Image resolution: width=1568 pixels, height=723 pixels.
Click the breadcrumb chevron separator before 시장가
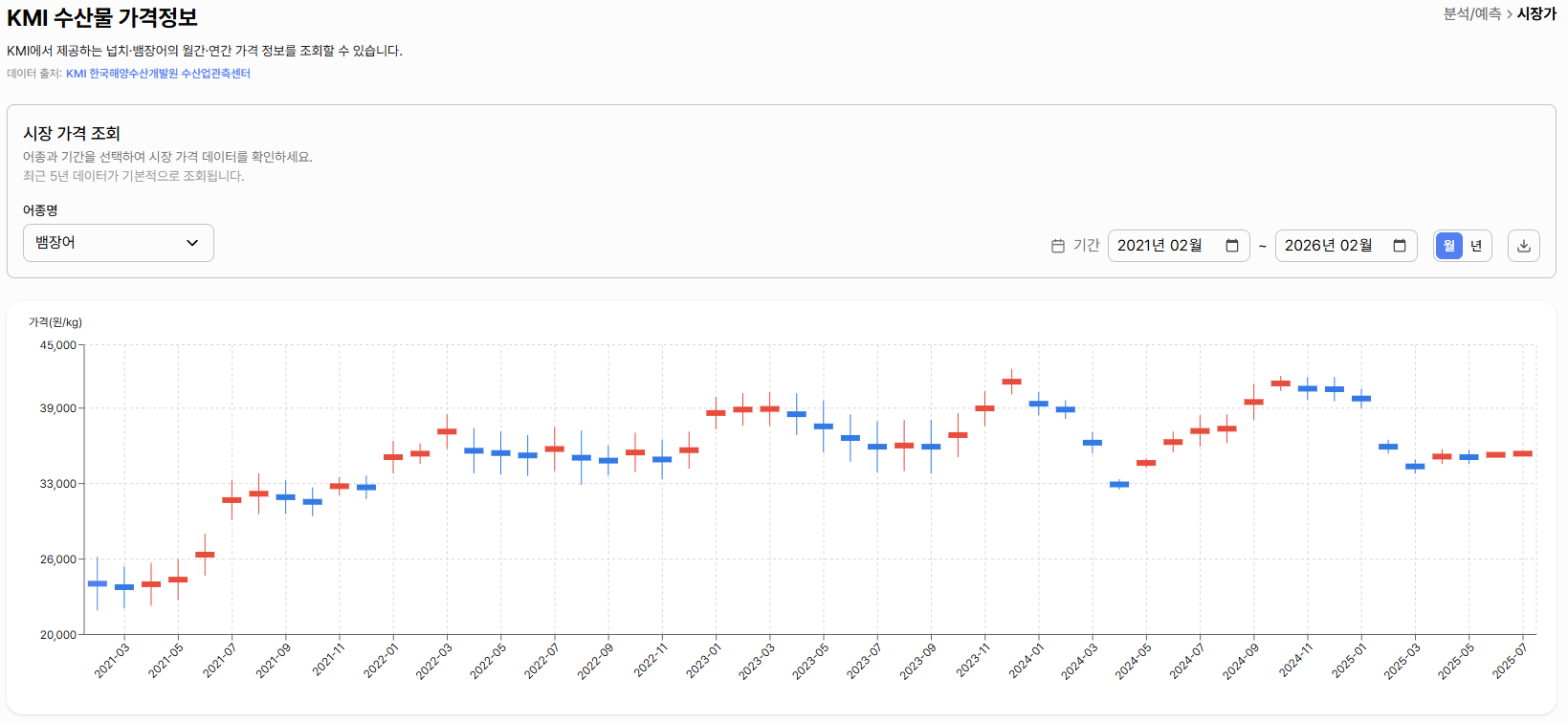click(x=1509, y=14)
